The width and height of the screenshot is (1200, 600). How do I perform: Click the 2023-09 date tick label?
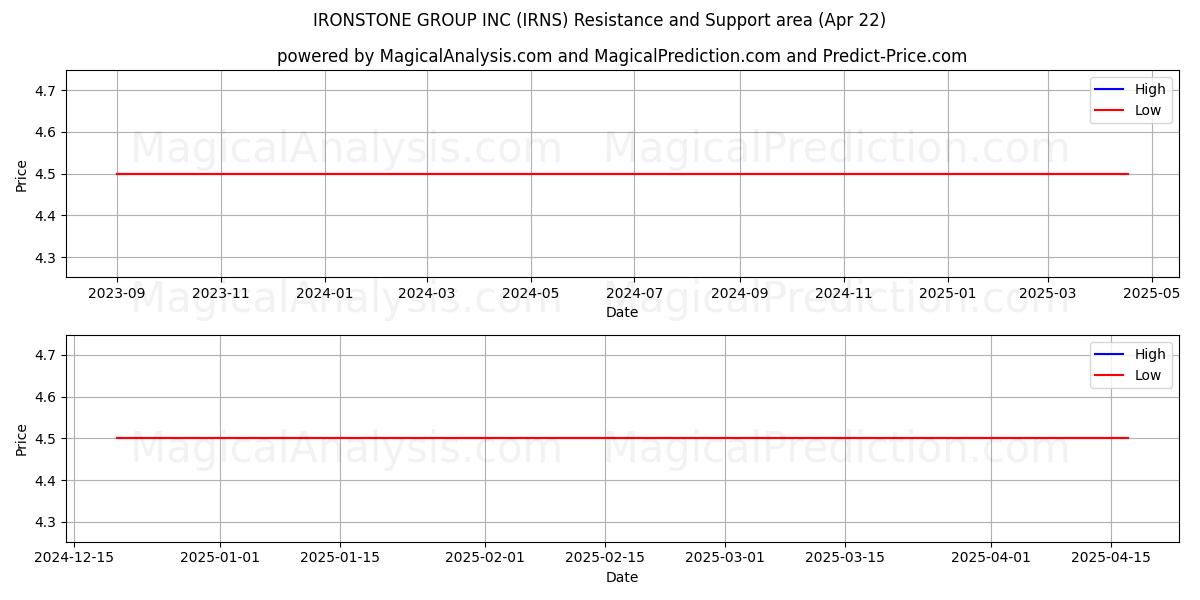click(117, 294)
